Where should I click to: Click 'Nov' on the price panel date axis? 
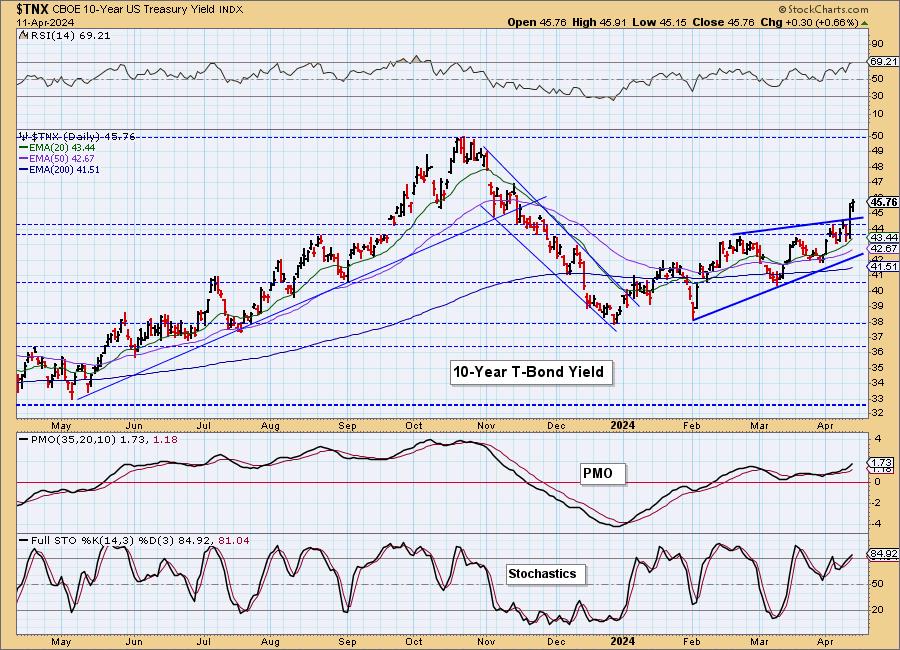(x=486, y=425)
